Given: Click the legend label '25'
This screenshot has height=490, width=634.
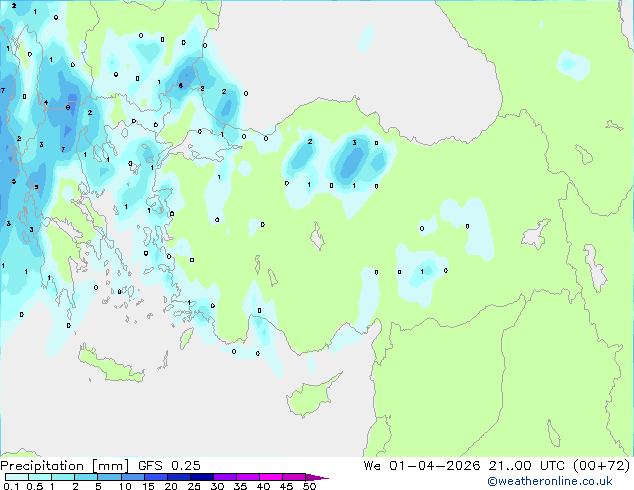Looking at the screenshot, I should click(194, 486).
